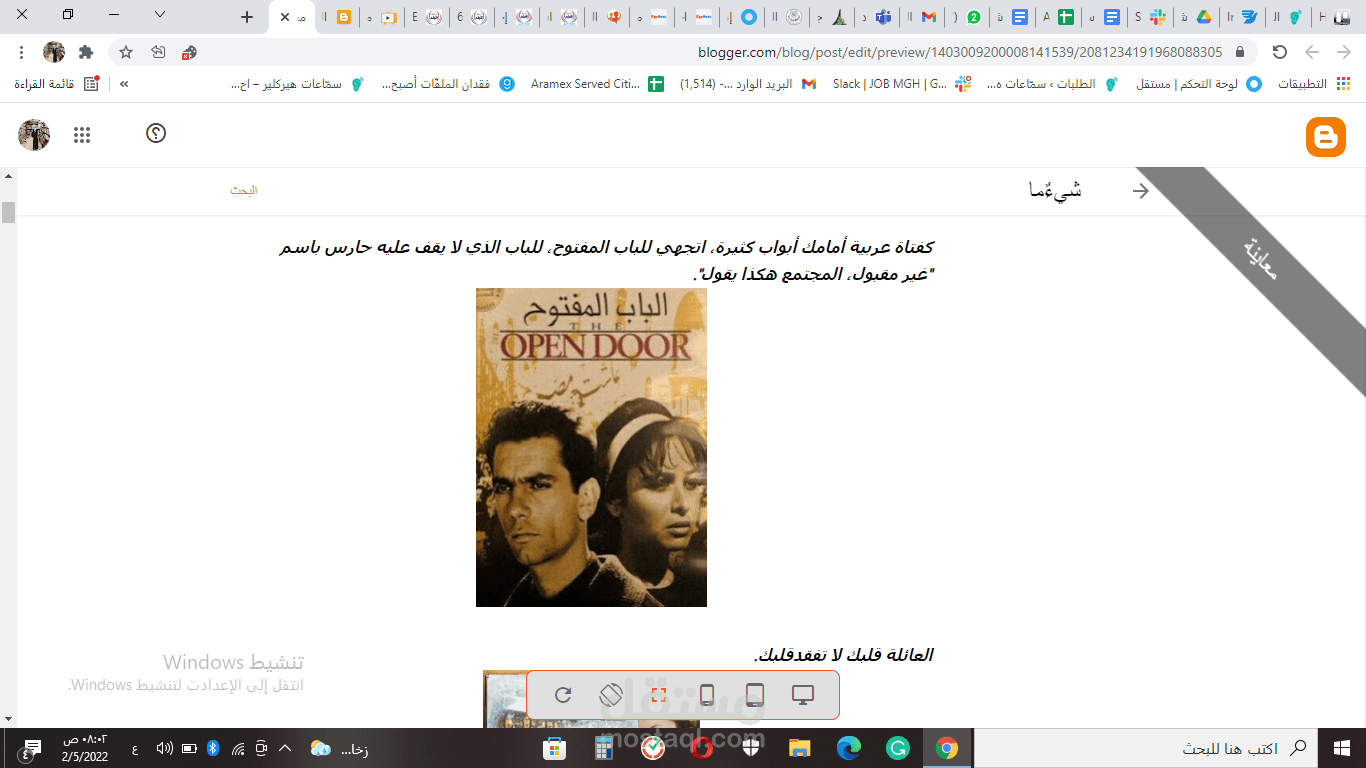Click the lock icon in address bar
This screenshot has width=1366, height=768.
(x=1241, y=52)
